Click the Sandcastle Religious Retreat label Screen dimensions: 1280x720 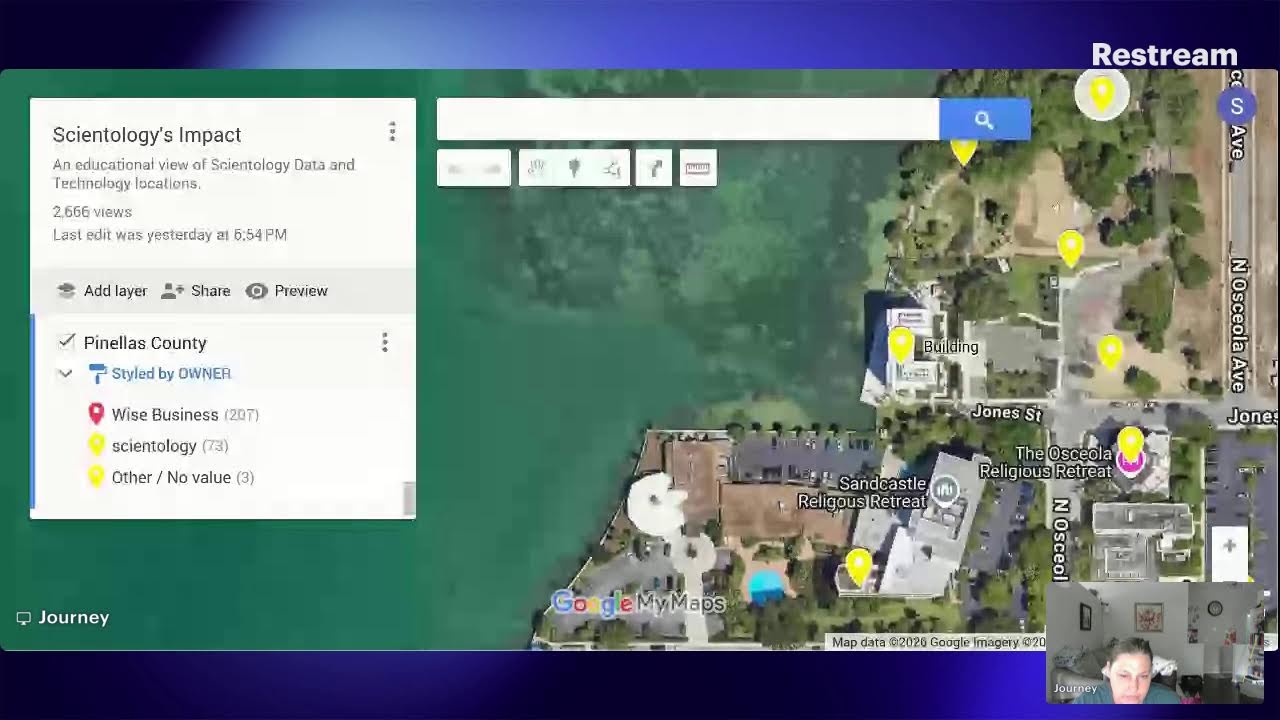pyautogui.click(x=862, y=492)
